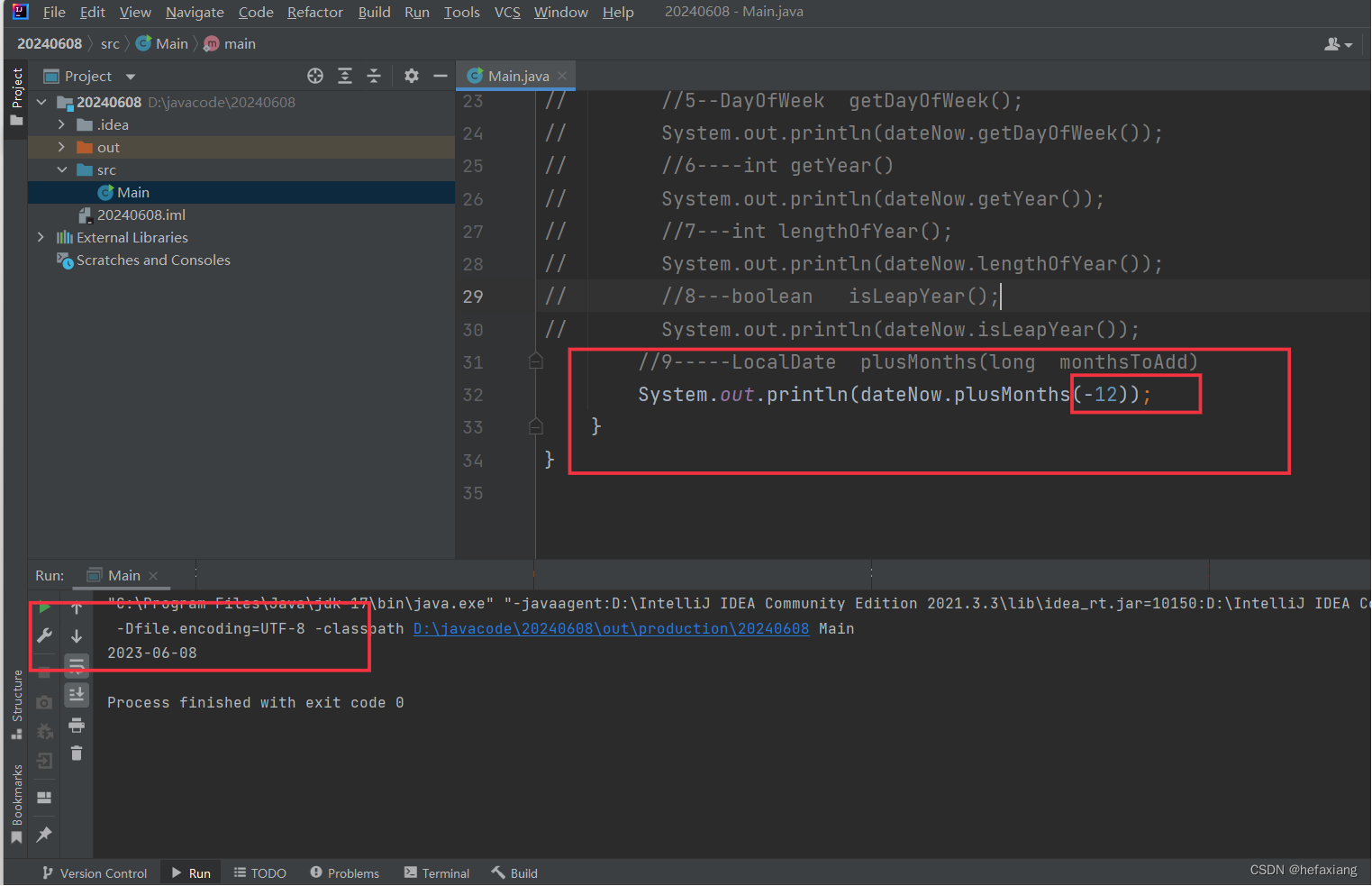Dump threads camera icon
The height and width of the screenshot is (886, 1372).
(x=44, y=702)
